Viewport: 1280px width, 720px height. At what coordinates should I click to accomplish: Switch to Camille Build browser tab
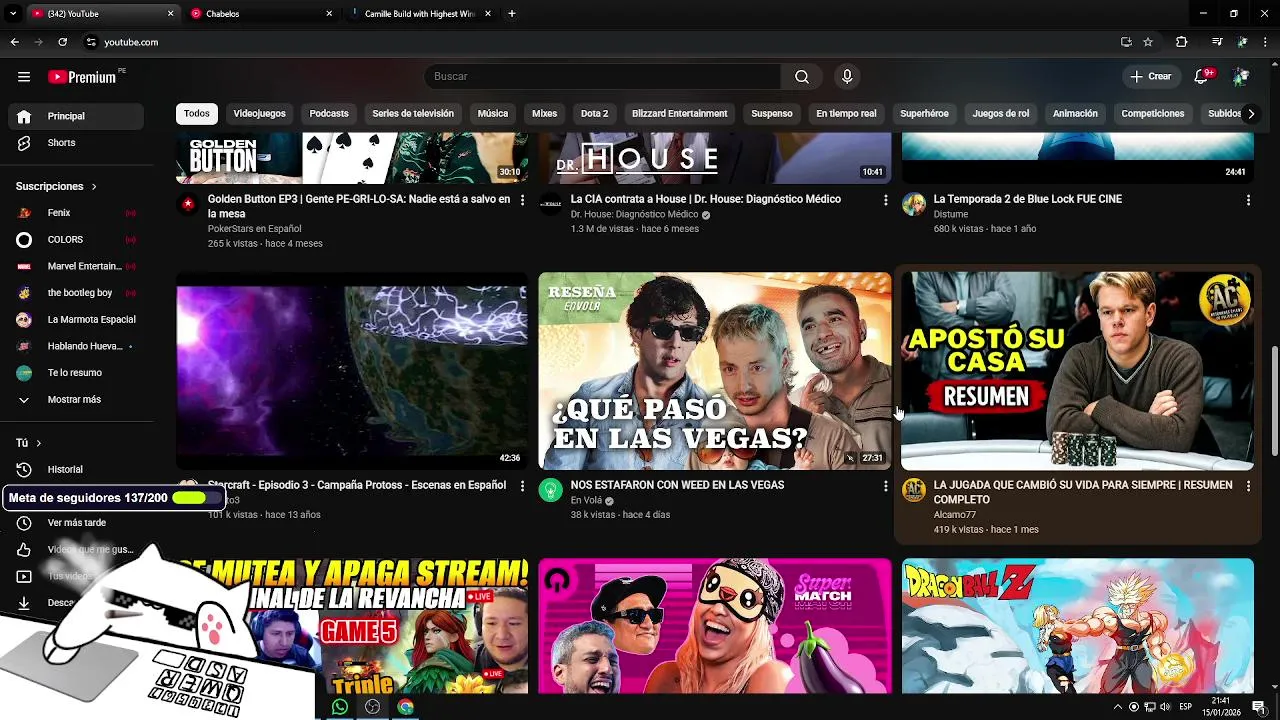point(420,14)
